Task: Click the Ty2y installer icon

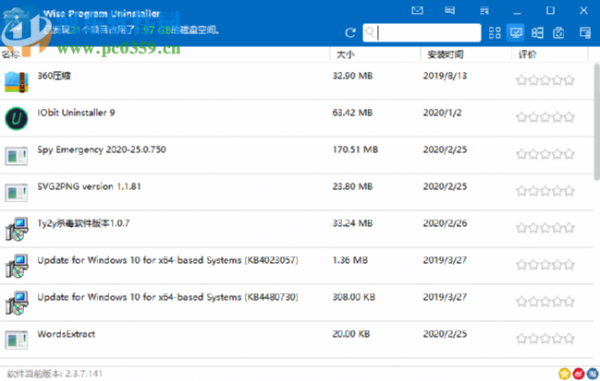Action: click(x=17, y=229)
